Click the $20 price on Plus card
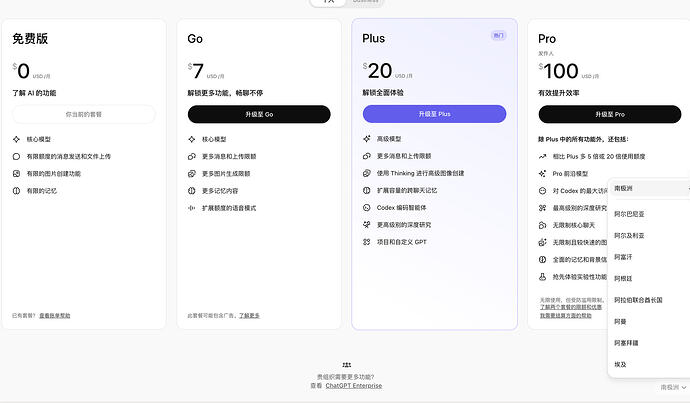 (378, 71)
